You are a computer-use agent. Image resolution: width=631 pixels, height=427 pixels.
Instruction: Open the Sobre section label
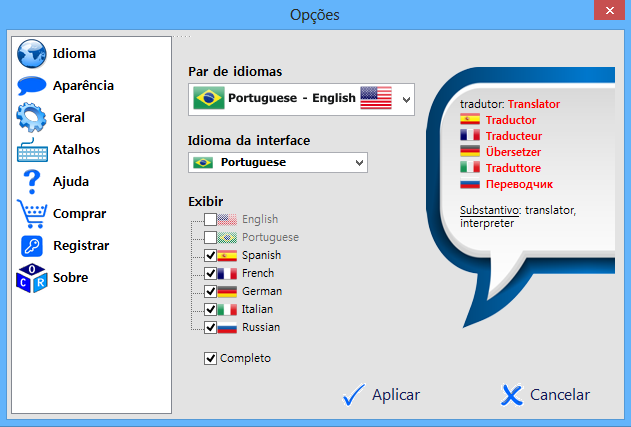pyautogui.click(x=70, y=278)
